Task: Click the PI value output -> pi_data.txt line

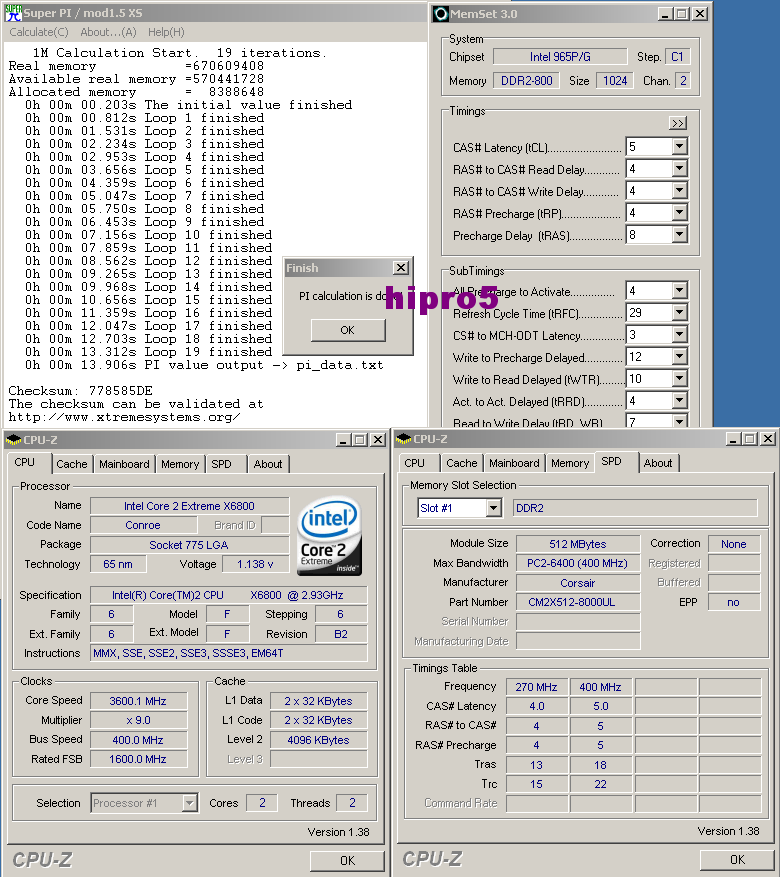Action: [204, 365]
